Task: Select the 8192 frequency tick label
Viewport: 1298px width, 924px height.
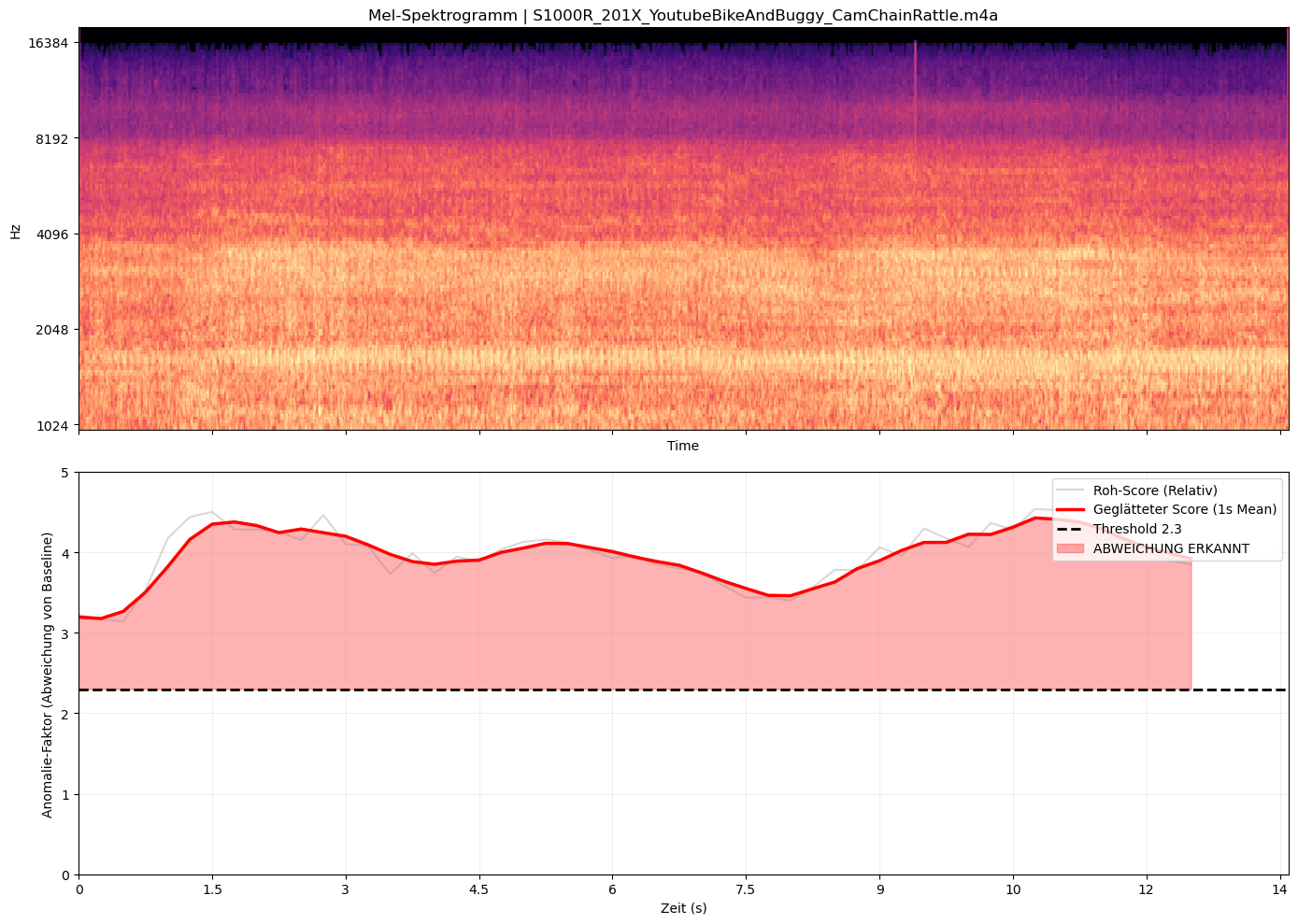Action: tap(51, 138)
